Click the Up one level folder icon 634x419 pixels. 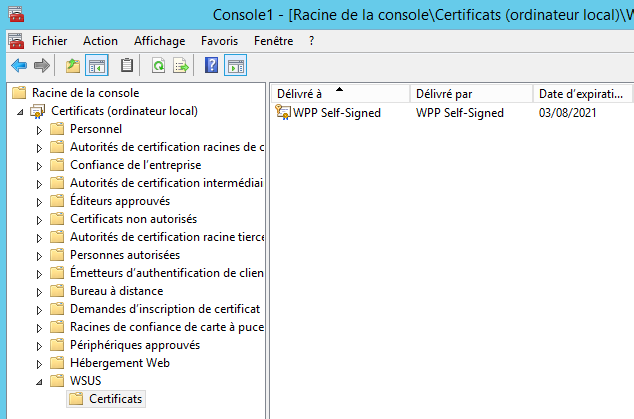[x=73, y=65]
